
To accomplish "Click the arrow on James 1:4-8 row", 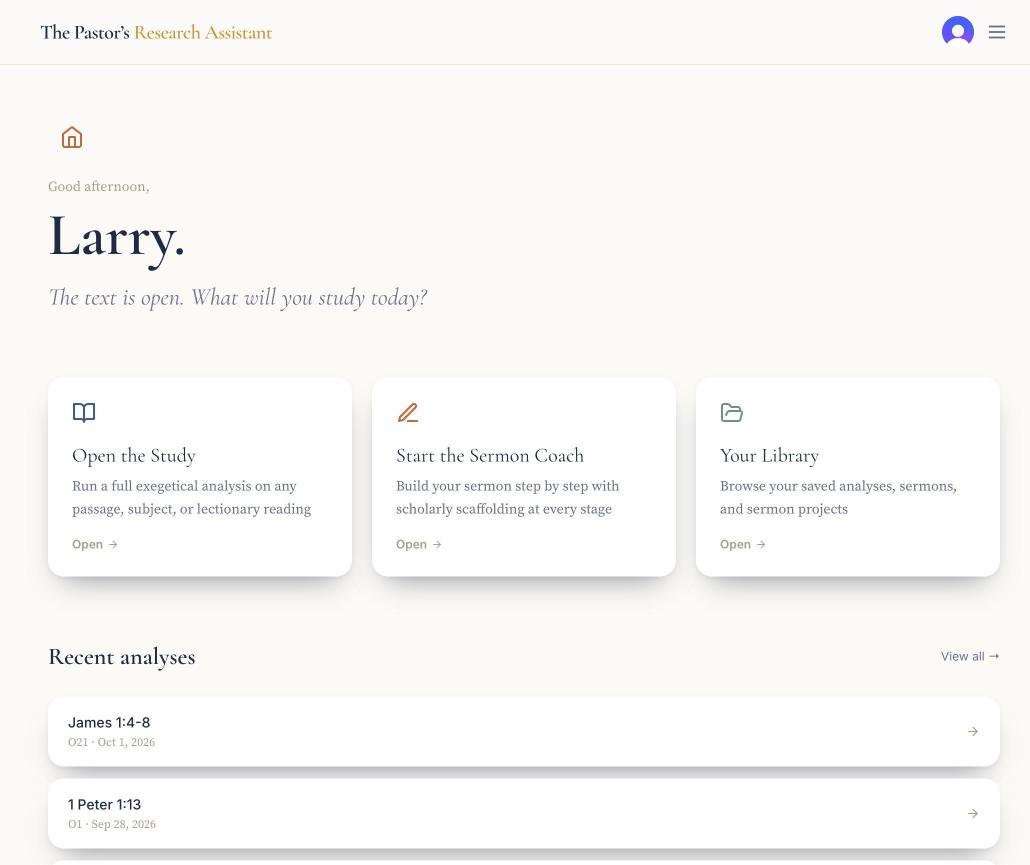I will pyautogui.click(x=973, y=732).
